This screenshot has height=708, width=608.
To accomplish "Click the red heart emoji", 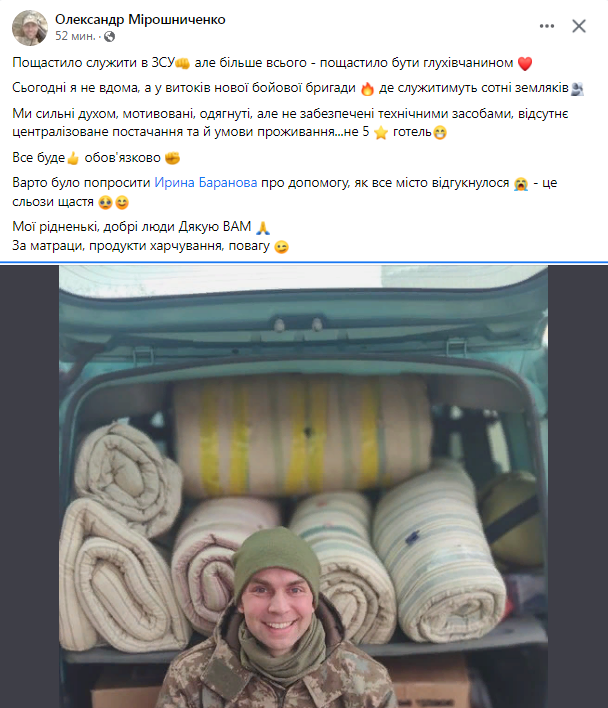I will [524, 64].
